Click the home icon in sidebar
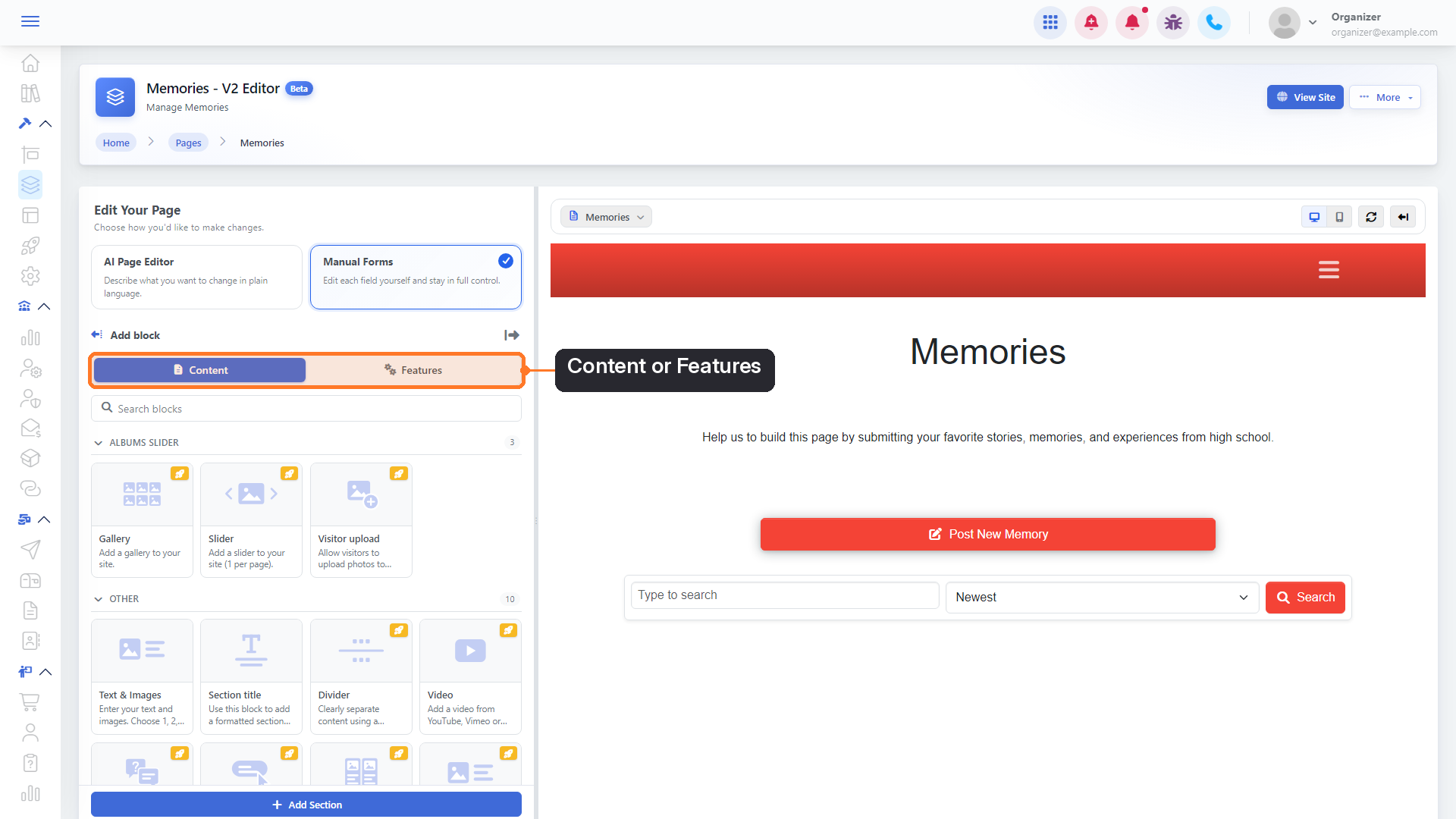The width and height of the screenshot is (1456, 819). (30, 63)
